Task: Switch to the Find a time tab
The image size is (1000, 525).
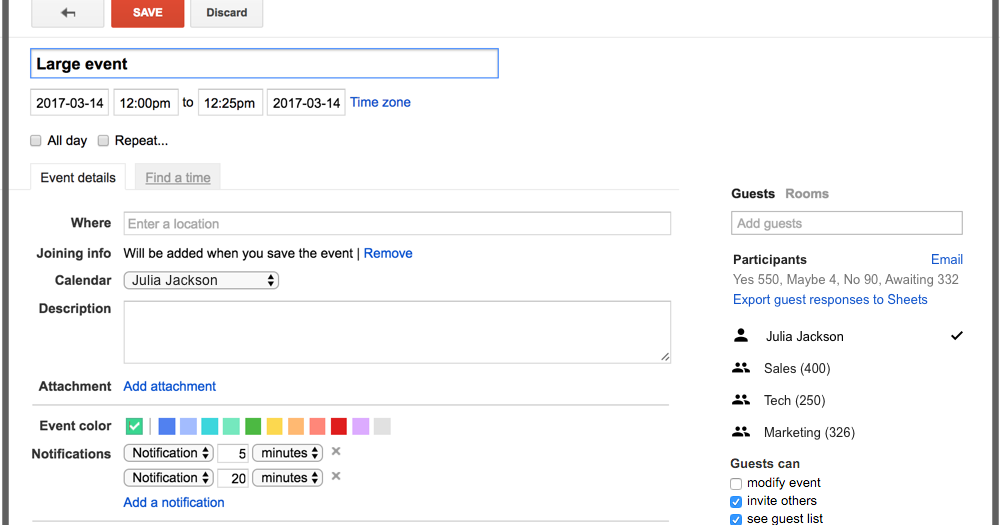Action: pyautogui.click(x=178, y=177)
